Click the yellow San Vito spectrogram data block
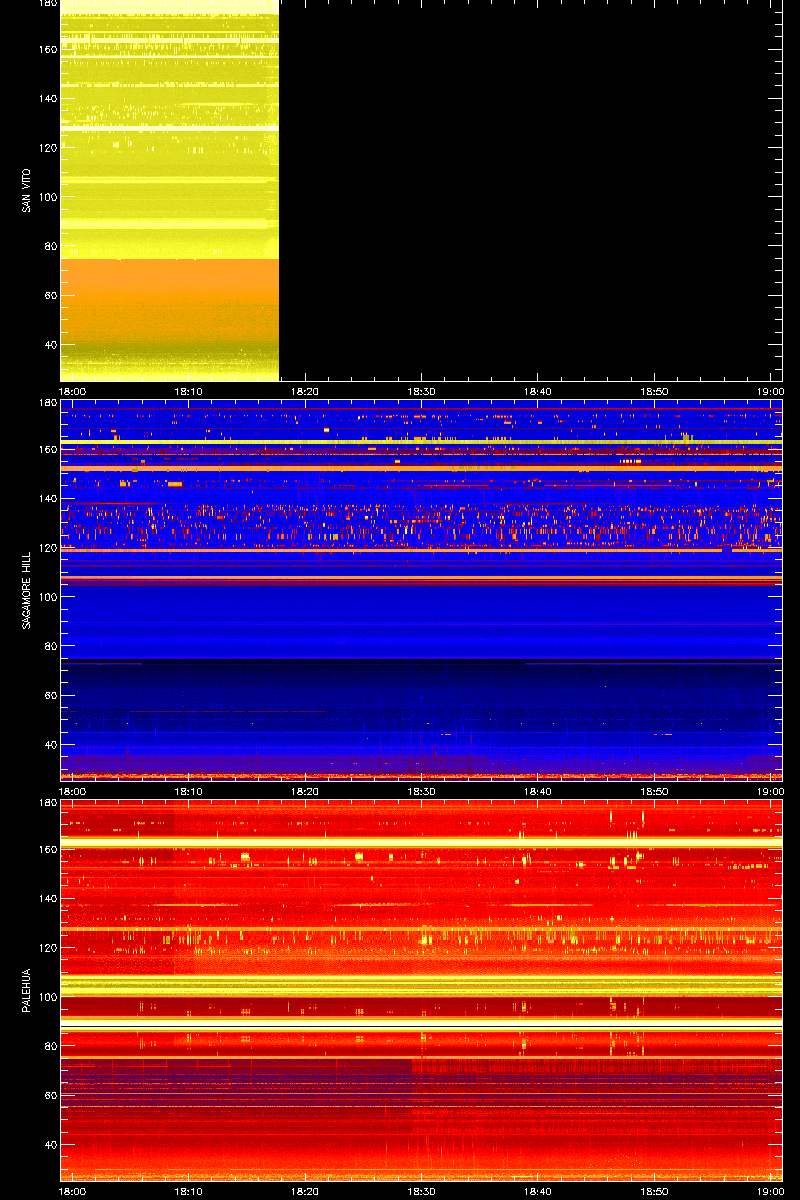 (169, 190)
